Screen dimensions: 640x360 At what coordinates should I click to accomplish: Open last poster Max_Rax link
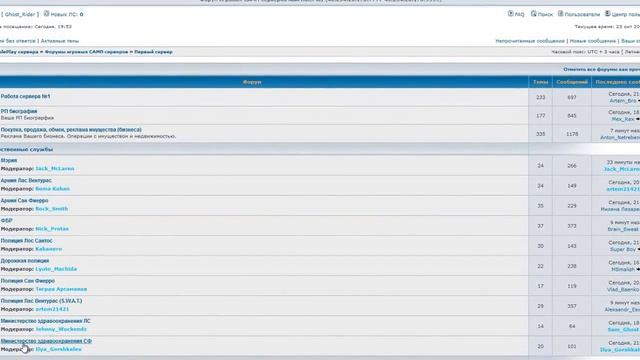[x=623, y=119]
